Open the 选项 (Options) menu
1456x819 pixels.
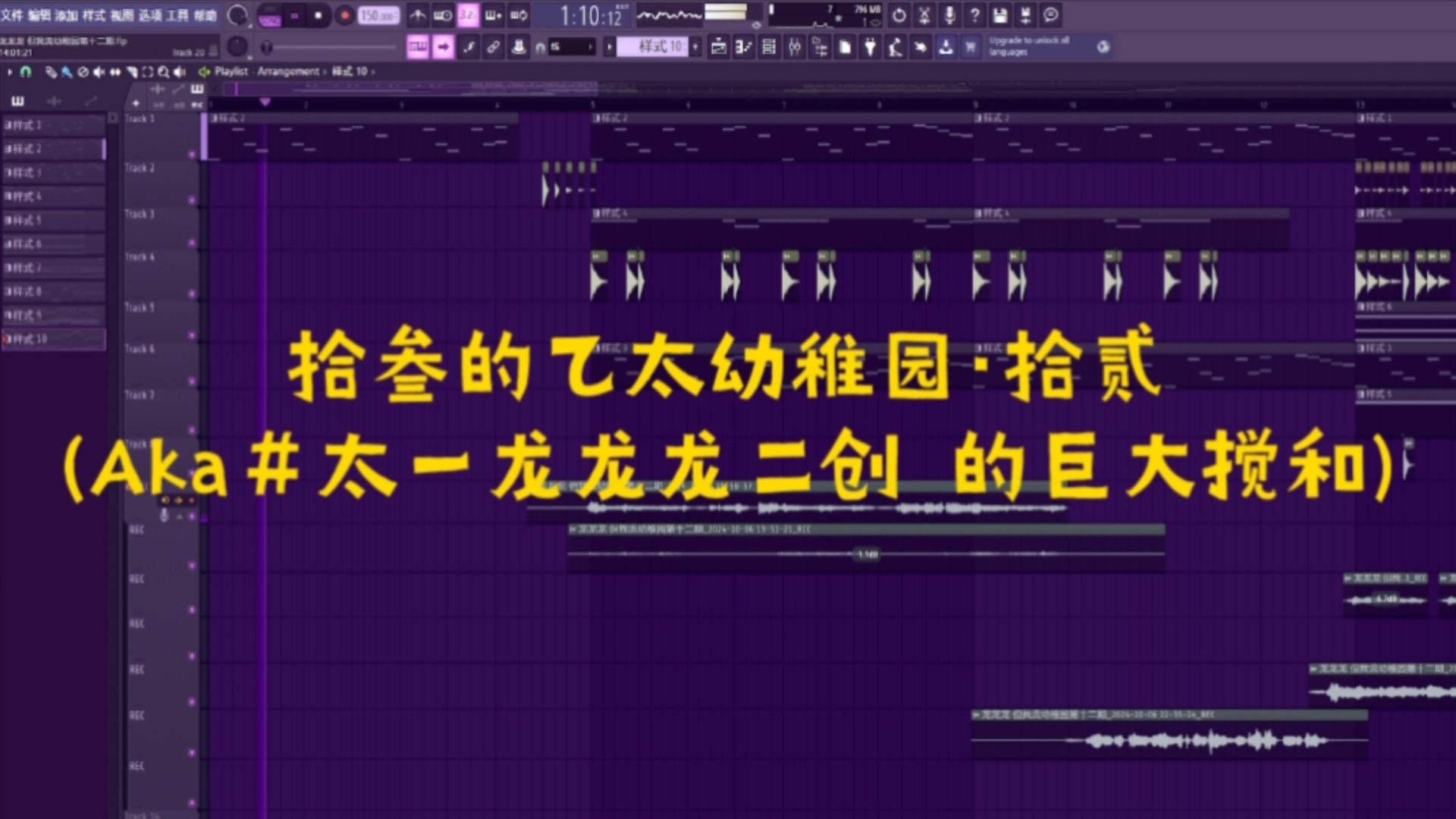point(150,15)
